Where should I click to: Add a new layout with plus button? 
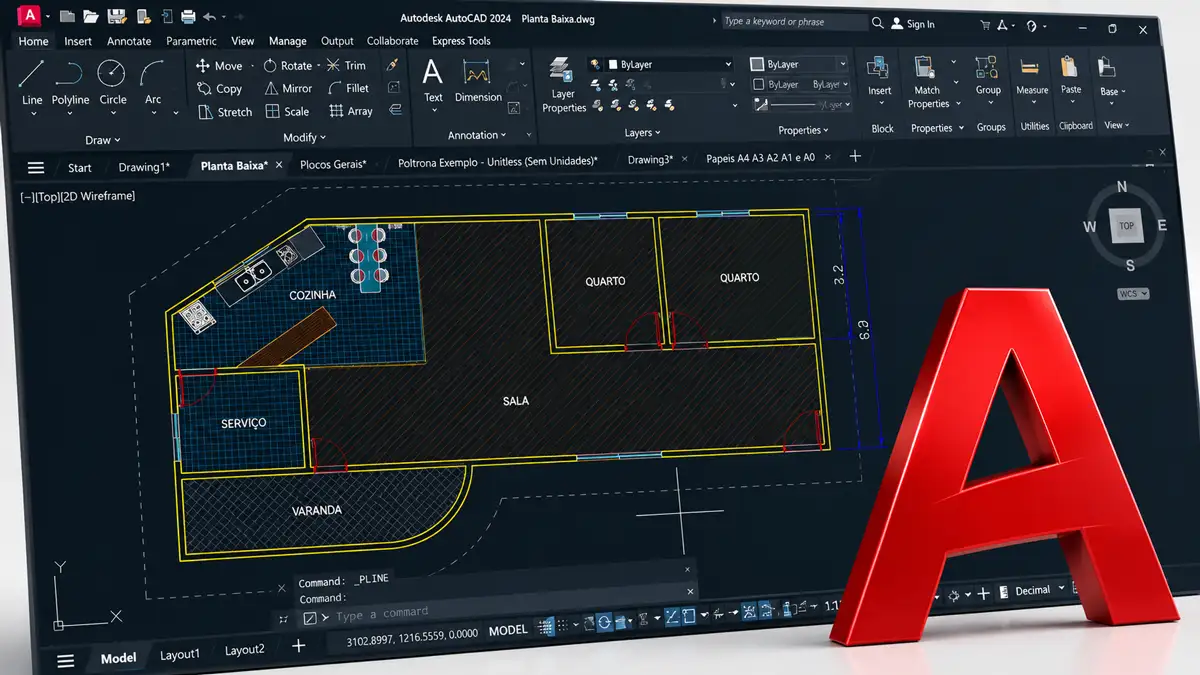[298, 646]
